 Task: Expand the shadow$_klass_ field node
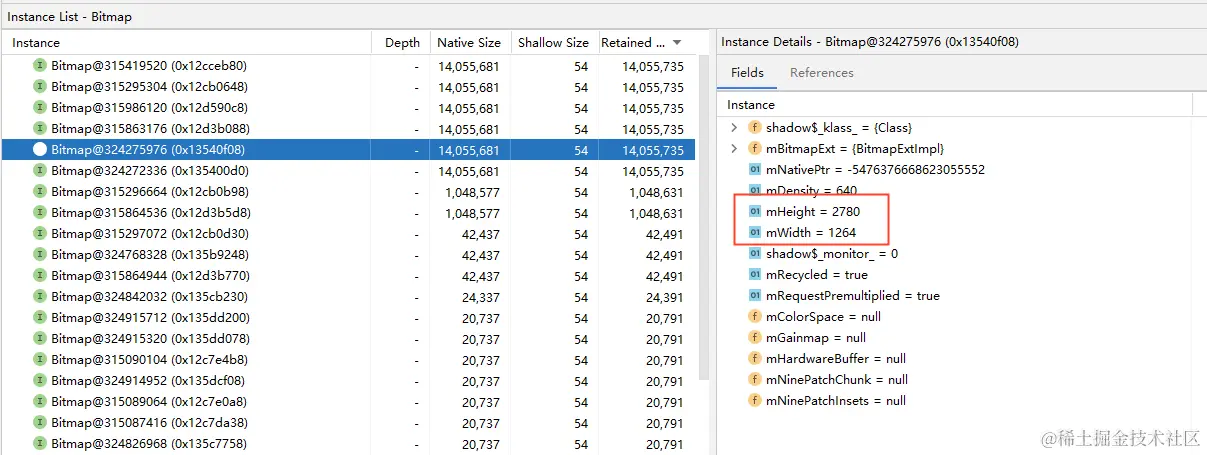coord(734,128)
